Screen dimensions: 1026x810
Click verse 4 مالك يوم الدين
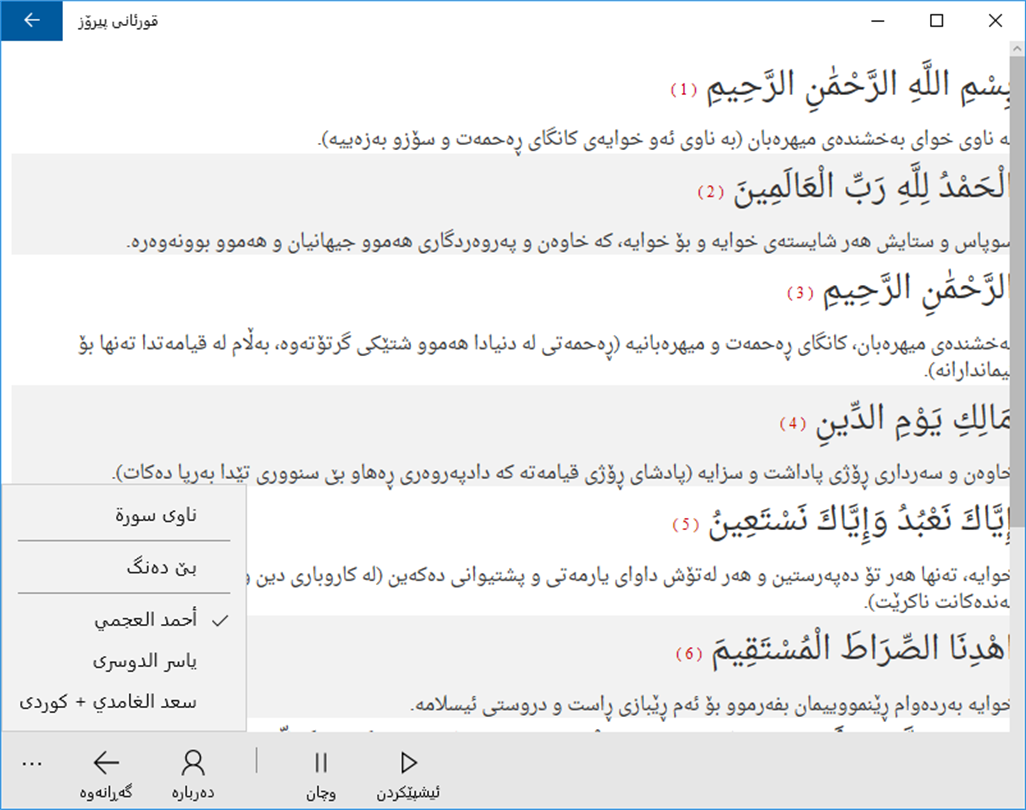(912, 421)
